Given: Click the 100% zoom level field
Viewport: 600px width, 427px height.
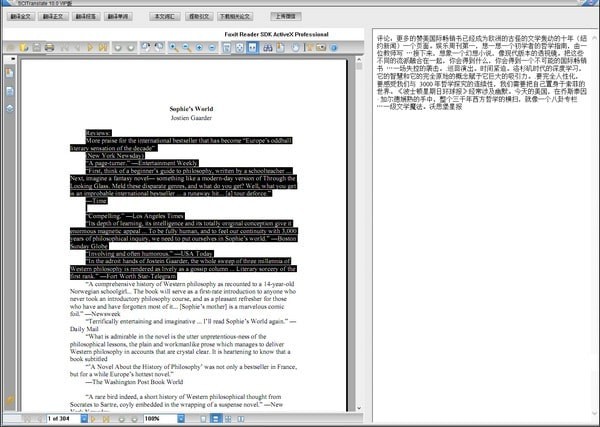Looking at the screenshot, I should point(160,419).
